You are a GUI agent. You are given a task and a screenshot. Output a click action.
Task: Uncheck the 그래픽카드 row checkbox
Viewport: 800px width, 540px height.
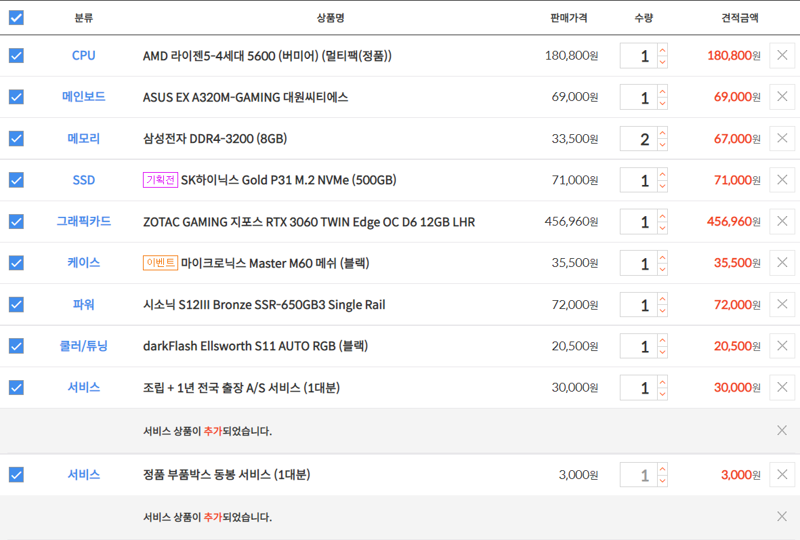[x=16, y=221]
